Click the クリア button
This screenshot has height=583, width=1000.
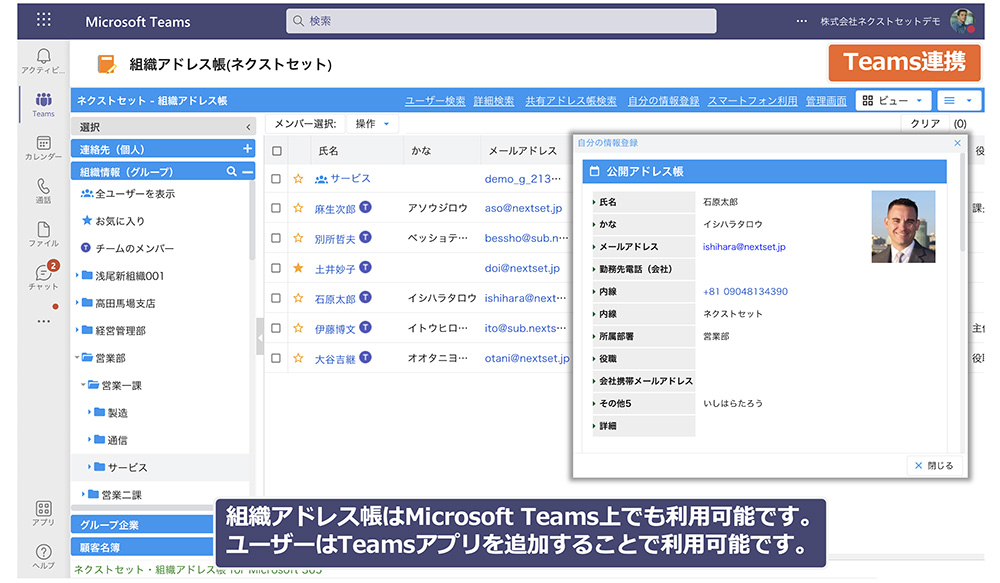tap(925, 124)
